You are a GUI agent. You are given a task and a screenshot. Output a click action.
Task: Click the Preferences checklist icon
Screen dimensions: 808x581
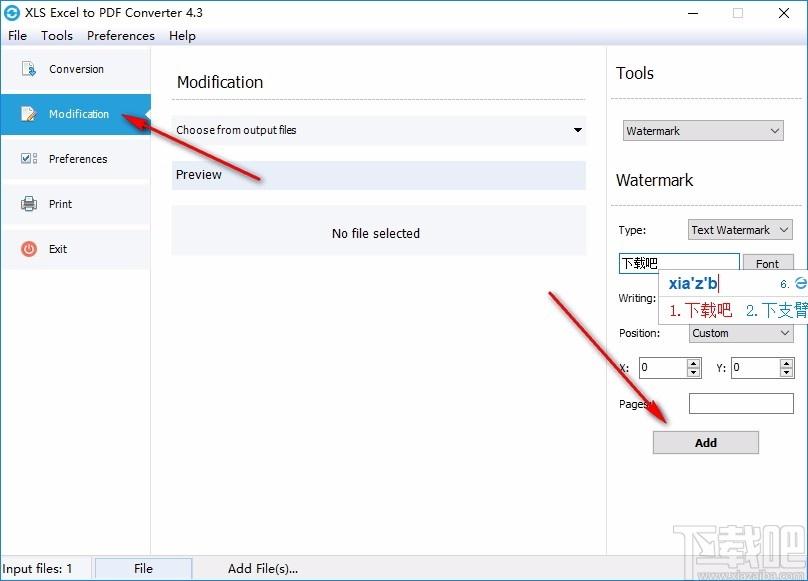pos(28,158)
